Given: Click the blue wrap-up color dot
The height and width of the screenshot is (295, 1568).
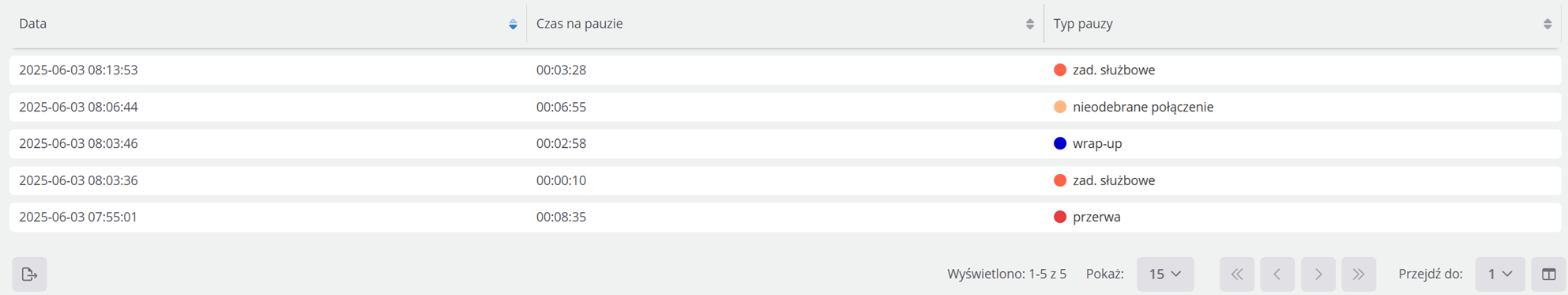Looking at the screenshot, I should (1060, 143).
